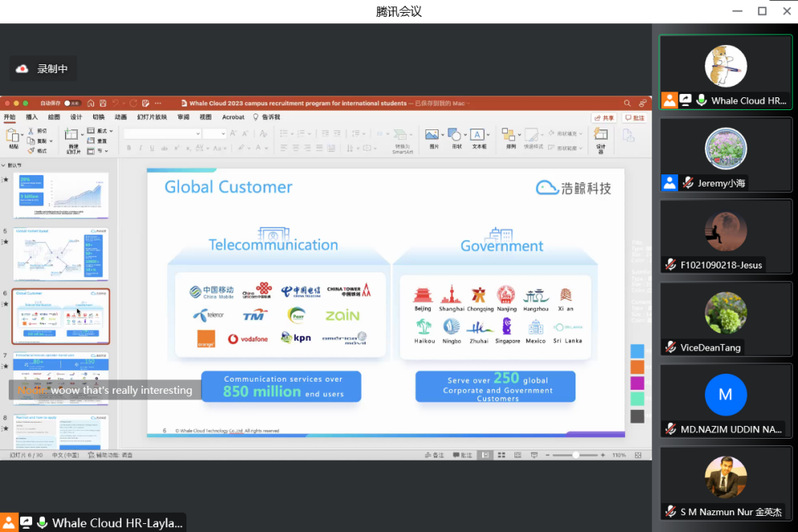Viewport: 798px width, 532px height.
Task: Click the Text Box (文本框) icon
Action: pos(477,134)
